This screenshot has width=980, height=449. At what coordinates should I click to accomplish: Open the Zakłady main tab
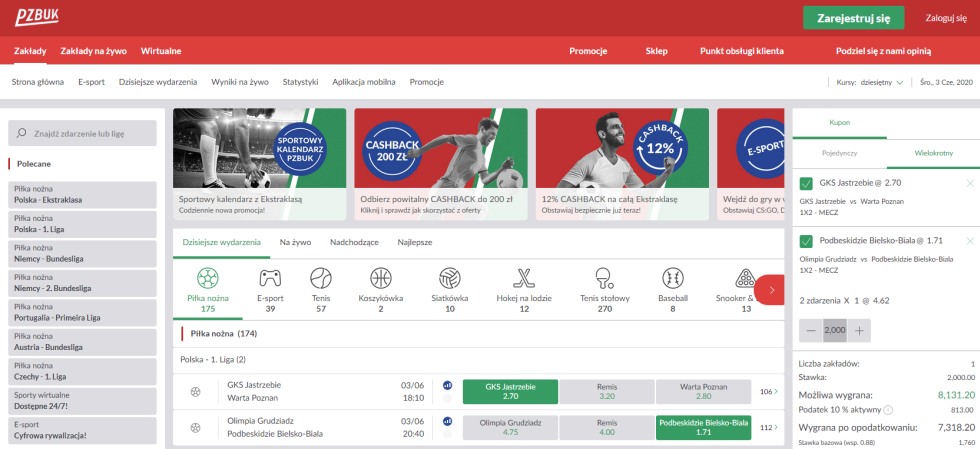[x=30, y=51]
